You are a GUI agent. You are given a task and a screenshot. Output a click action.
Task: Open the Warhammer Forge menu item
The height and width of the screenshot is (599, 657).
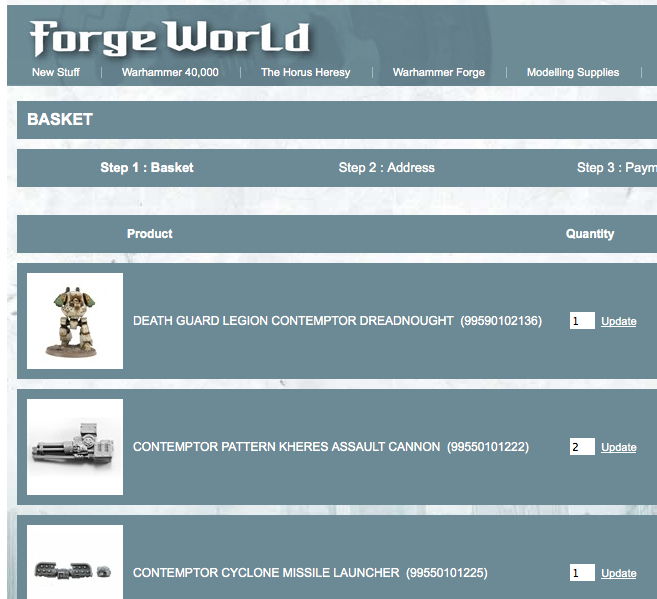(x=438, y=72)
